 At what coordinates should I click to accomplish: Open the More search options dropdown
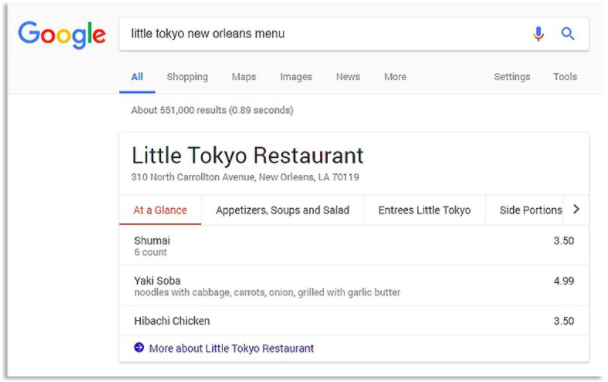[x=395, y=77]
